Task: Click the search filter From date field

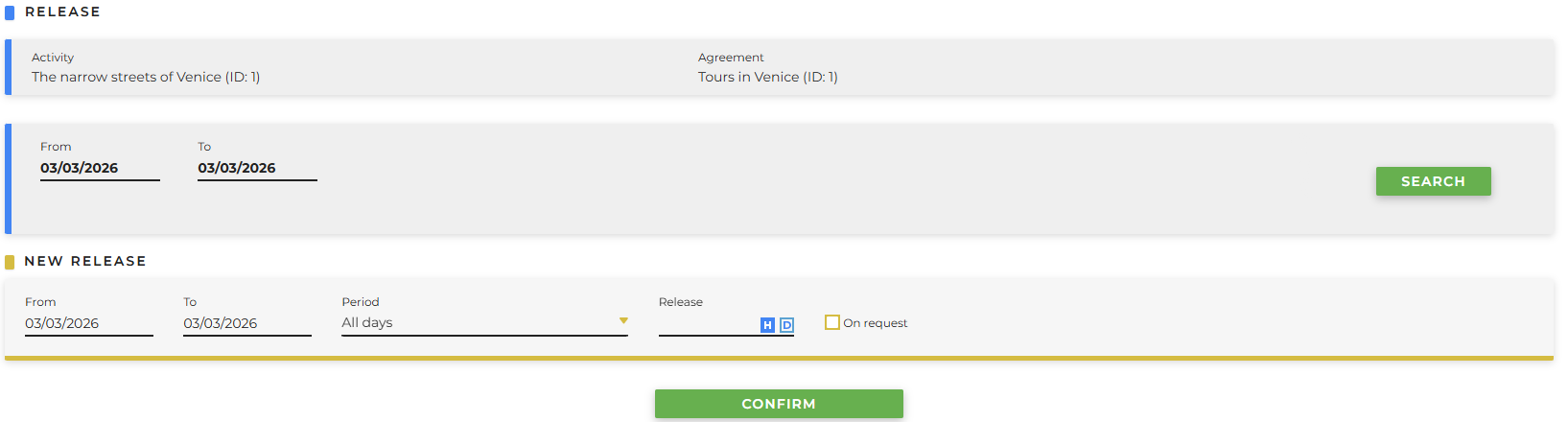Action: 99,168
